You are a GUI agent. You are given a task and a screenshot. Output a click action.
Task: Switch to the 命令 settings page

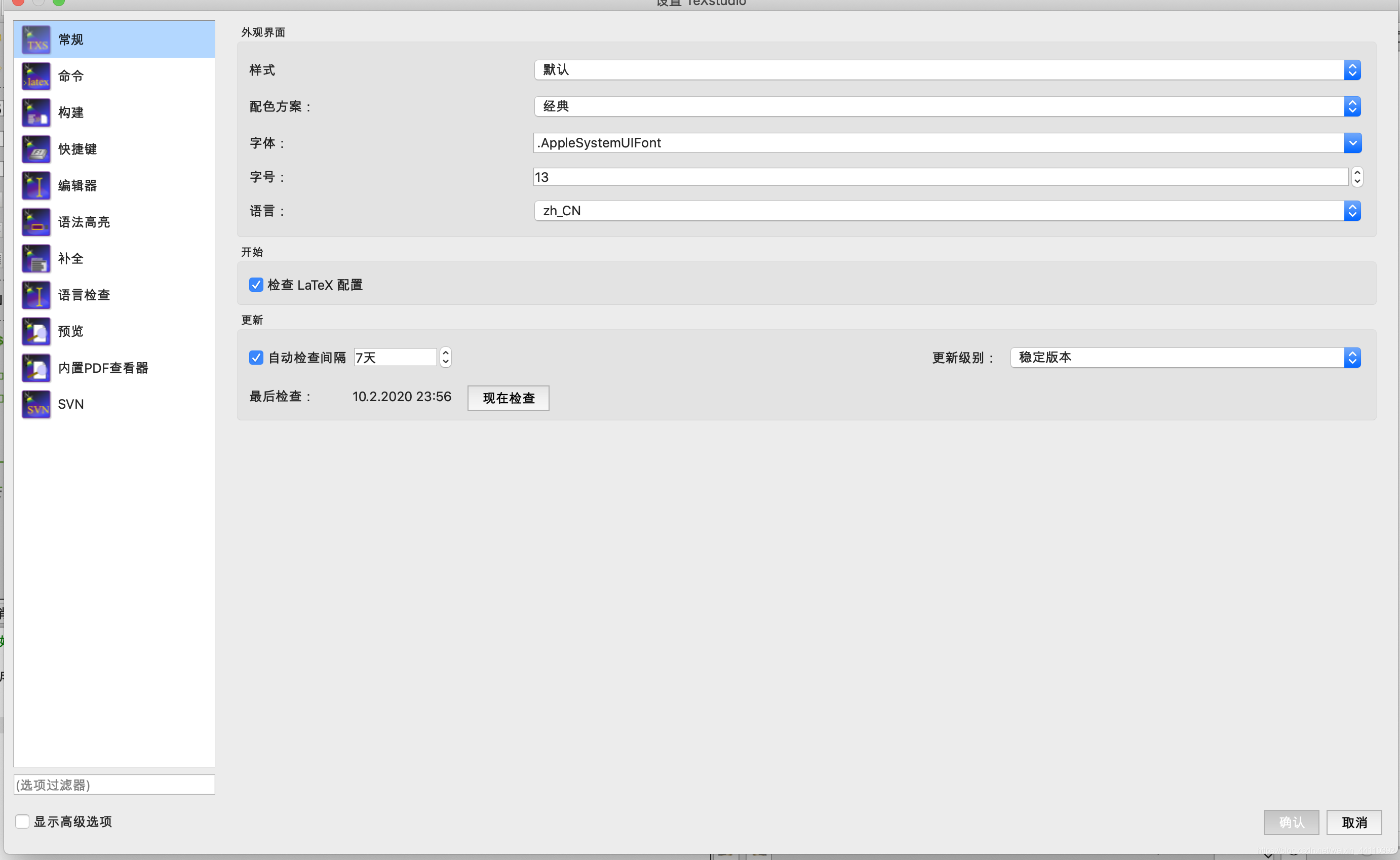[114, 76]
